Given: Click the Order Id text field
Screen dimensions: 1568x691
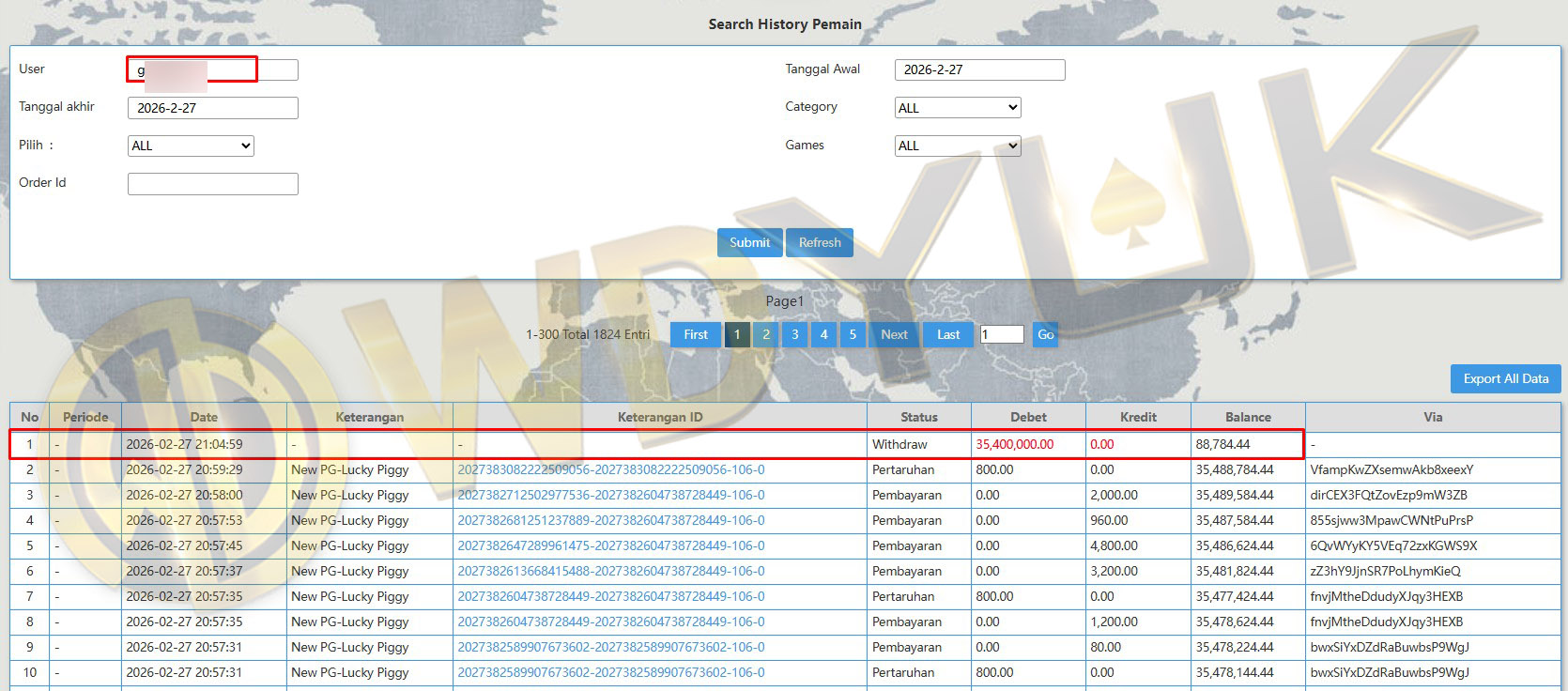Looking at the screenshot, I should pyautogui.click(x=213, y=184).
